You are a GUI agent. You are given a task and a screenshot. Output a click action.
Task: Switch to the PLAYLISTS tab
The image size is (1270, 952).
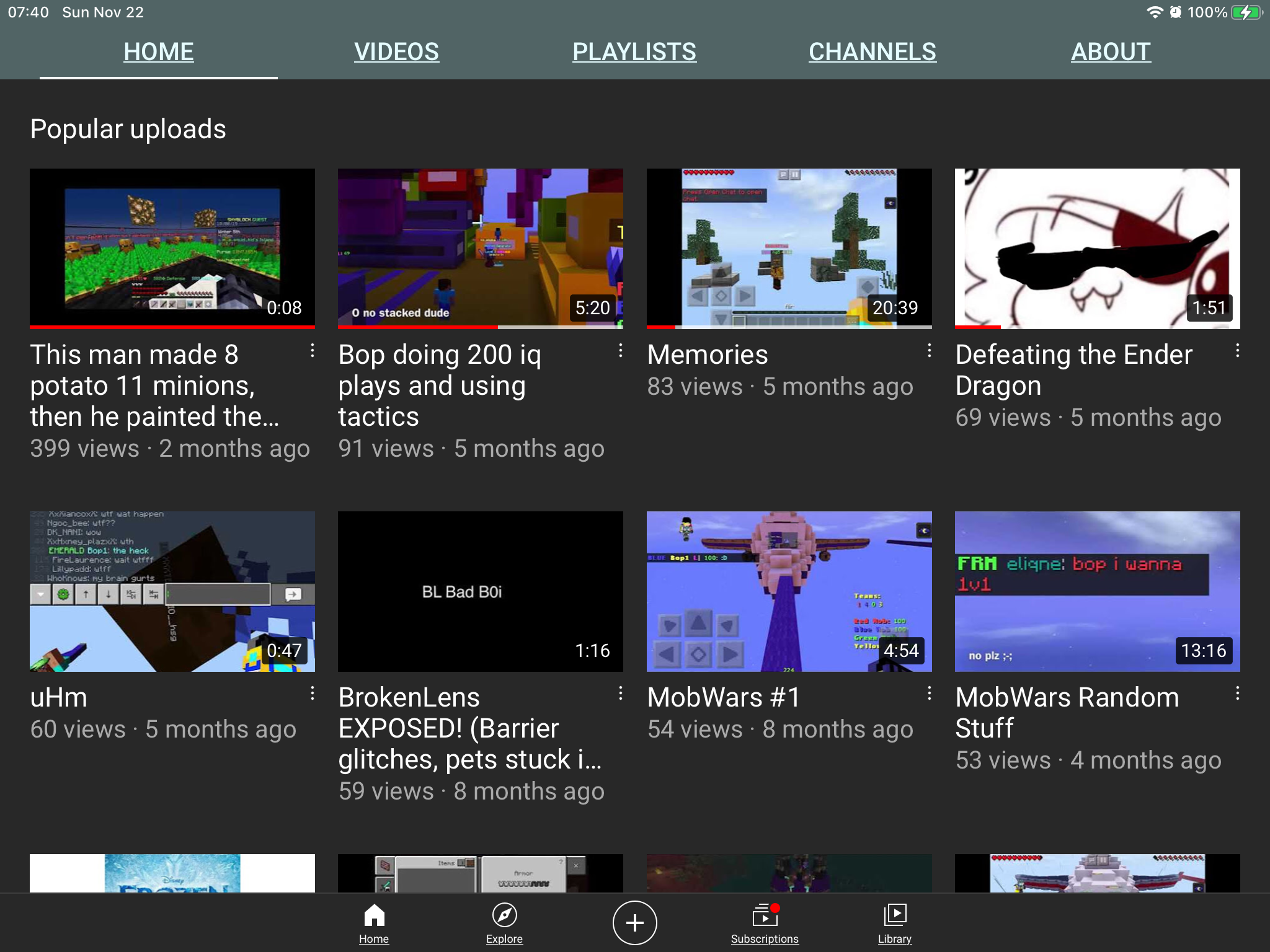pos(634,51)
